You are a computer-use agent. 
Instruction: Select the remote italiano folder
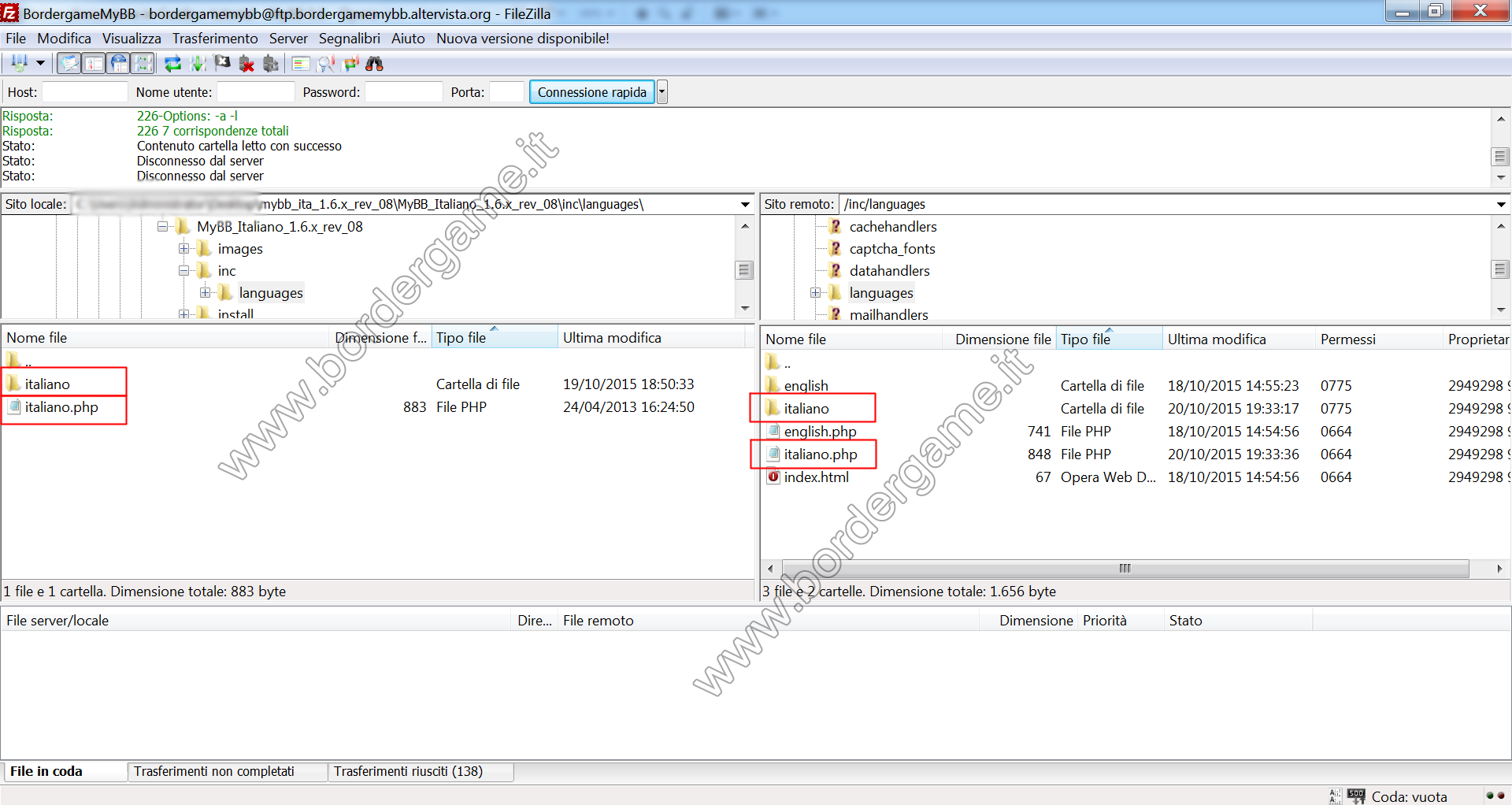806,409
